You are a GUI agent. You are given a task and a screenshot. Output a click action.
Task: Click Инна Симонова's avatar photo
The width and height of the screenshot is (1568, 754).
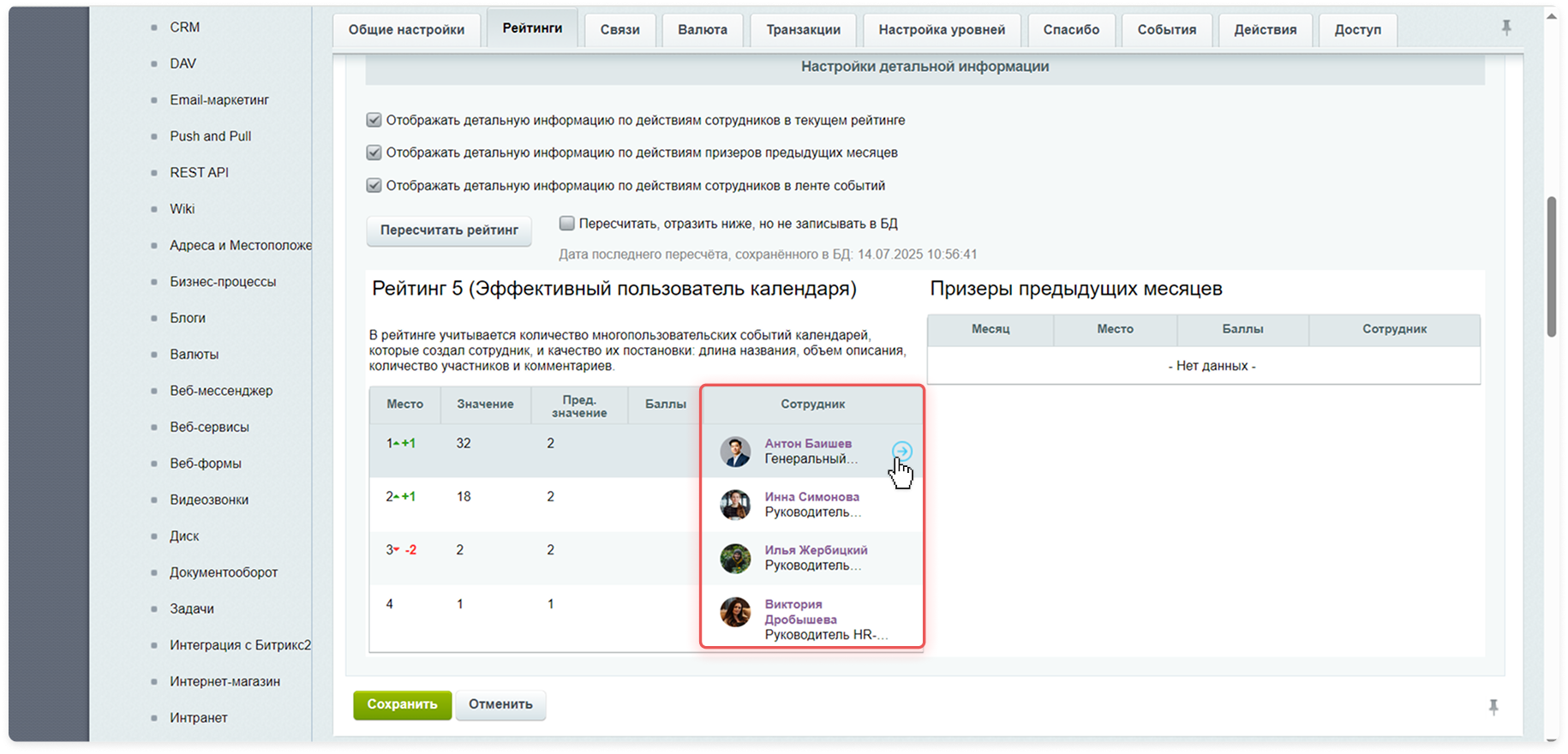[735, 505]
